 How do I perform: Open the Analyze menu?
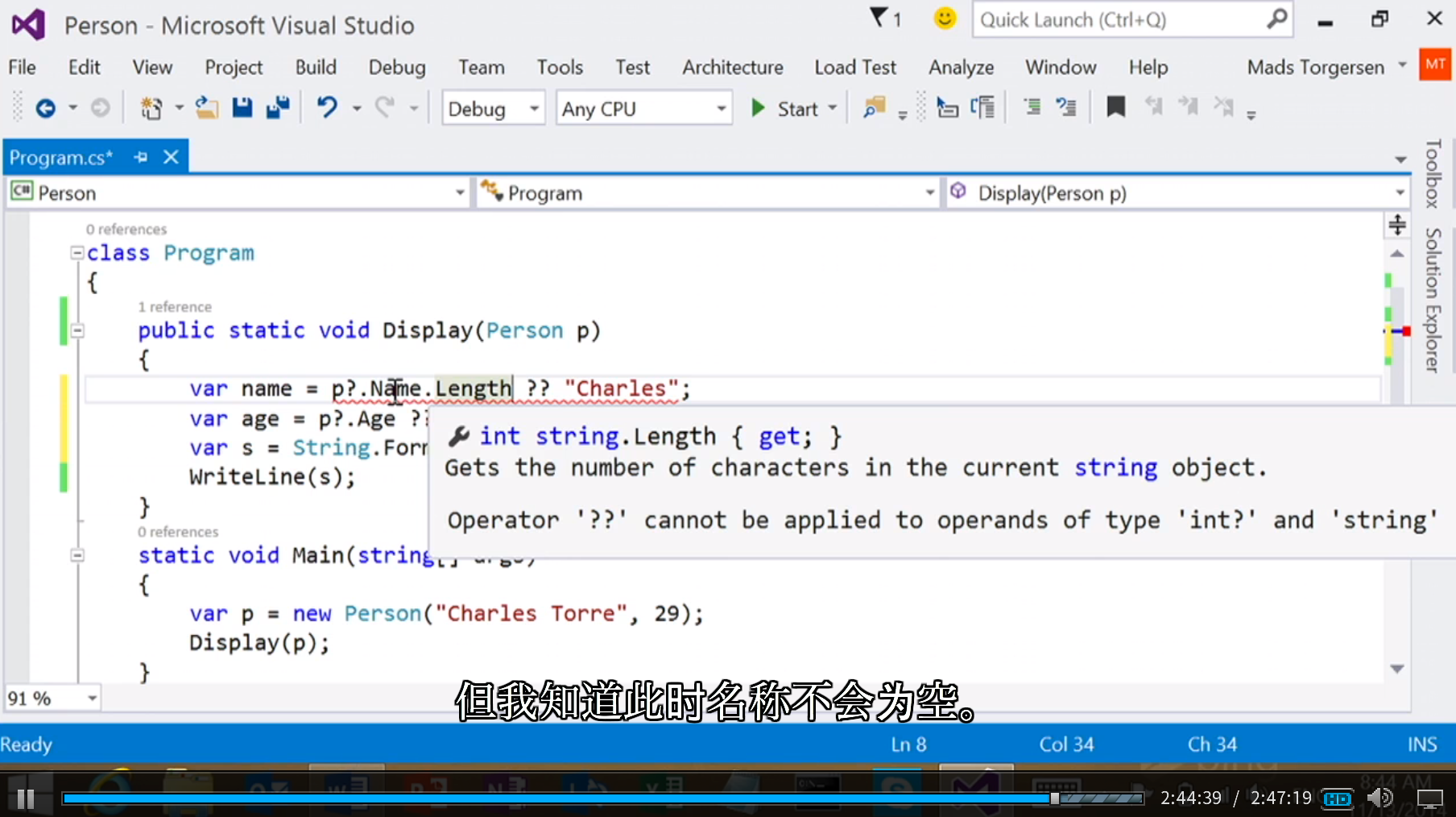click(x=962, y=67)
